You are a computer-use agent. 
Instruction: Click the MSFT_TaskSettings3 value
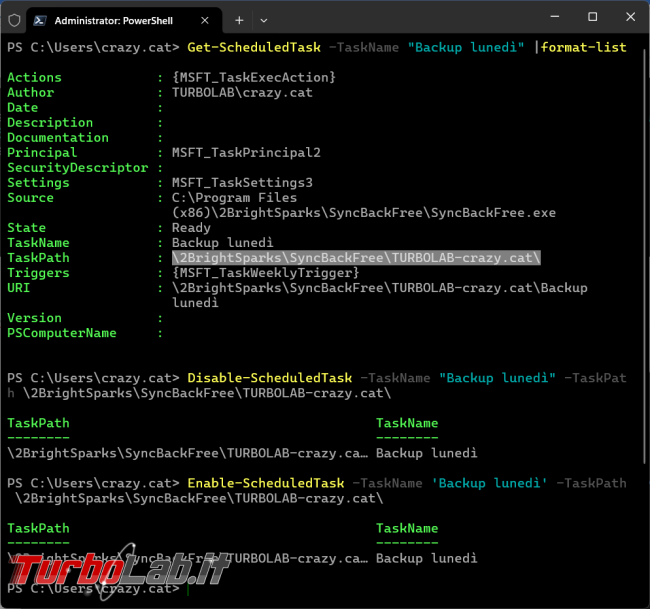[242, 183]
